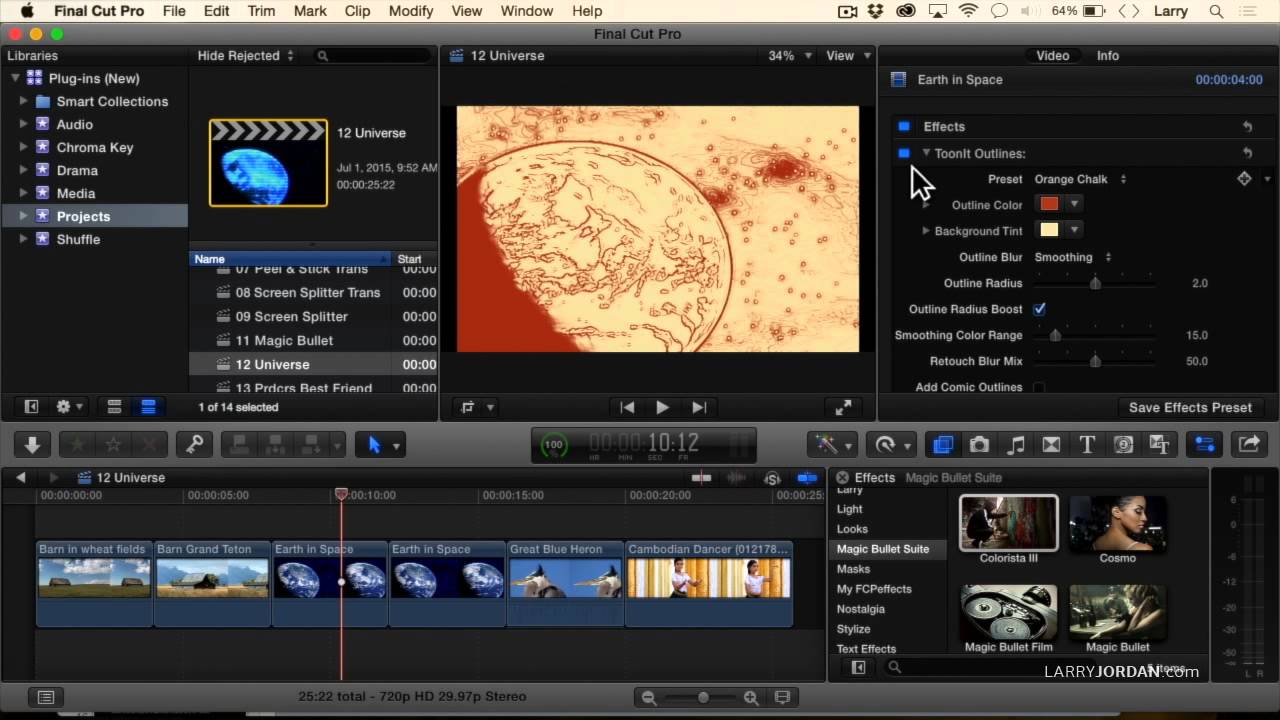The width and height of the screenshot is (1280, 720).
Task: Open the Clip menu
Action: (357, 11)
